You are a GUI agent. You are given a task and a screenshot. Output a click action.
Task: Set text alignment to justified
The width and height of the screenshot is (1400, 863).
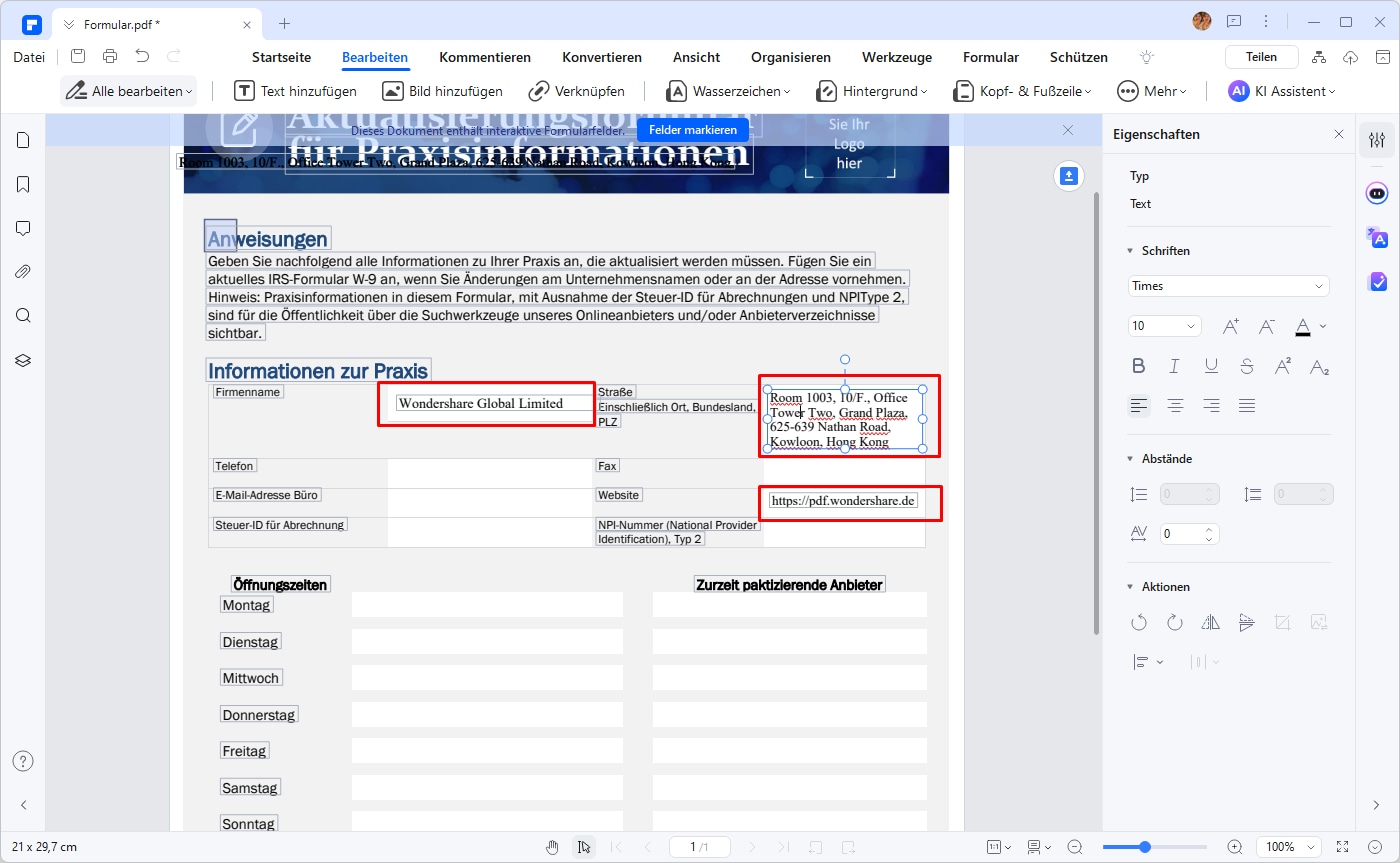1246,405
